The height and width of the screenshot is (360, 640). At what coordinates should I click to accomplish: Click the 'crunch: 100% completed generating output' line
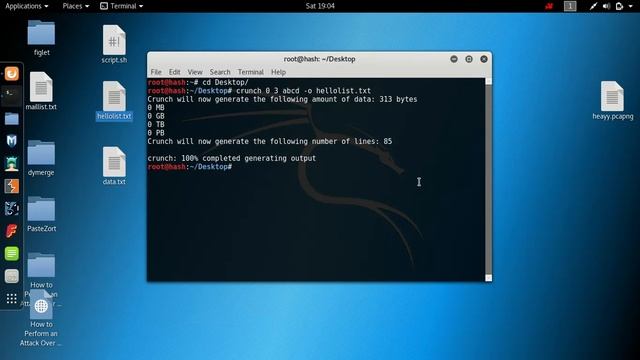(231, 158)
